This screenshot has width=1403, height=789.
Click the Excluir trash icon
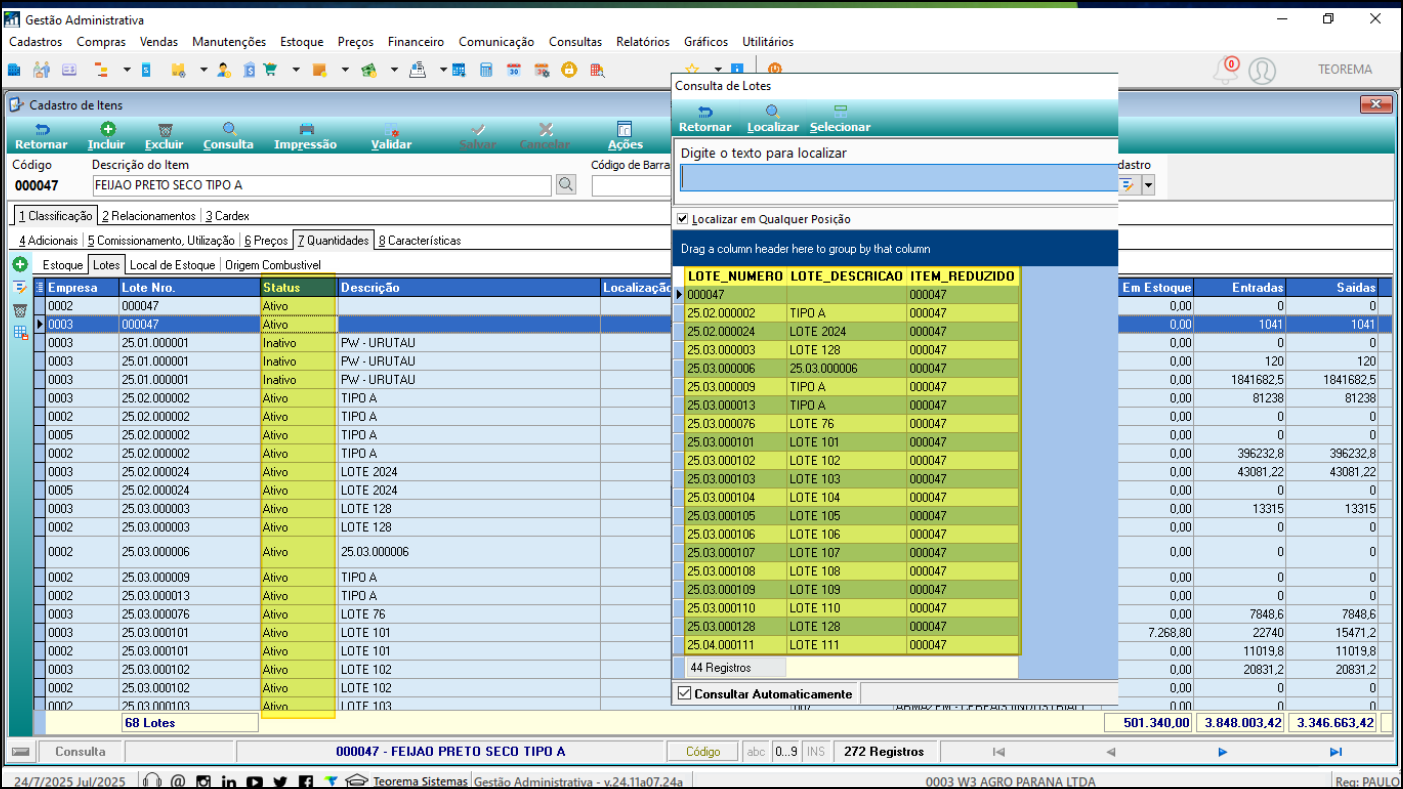(x=164, y=129)
